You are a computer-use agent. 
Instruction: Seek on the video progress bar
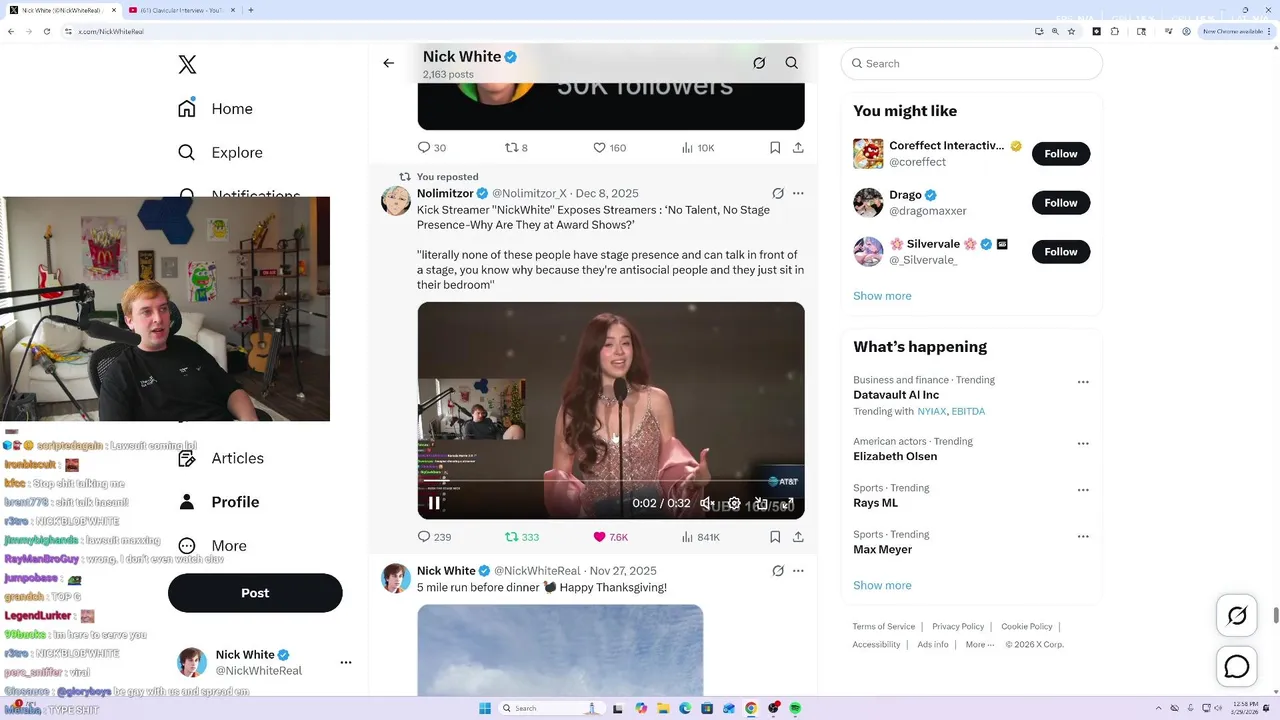(x=611, y=481)
